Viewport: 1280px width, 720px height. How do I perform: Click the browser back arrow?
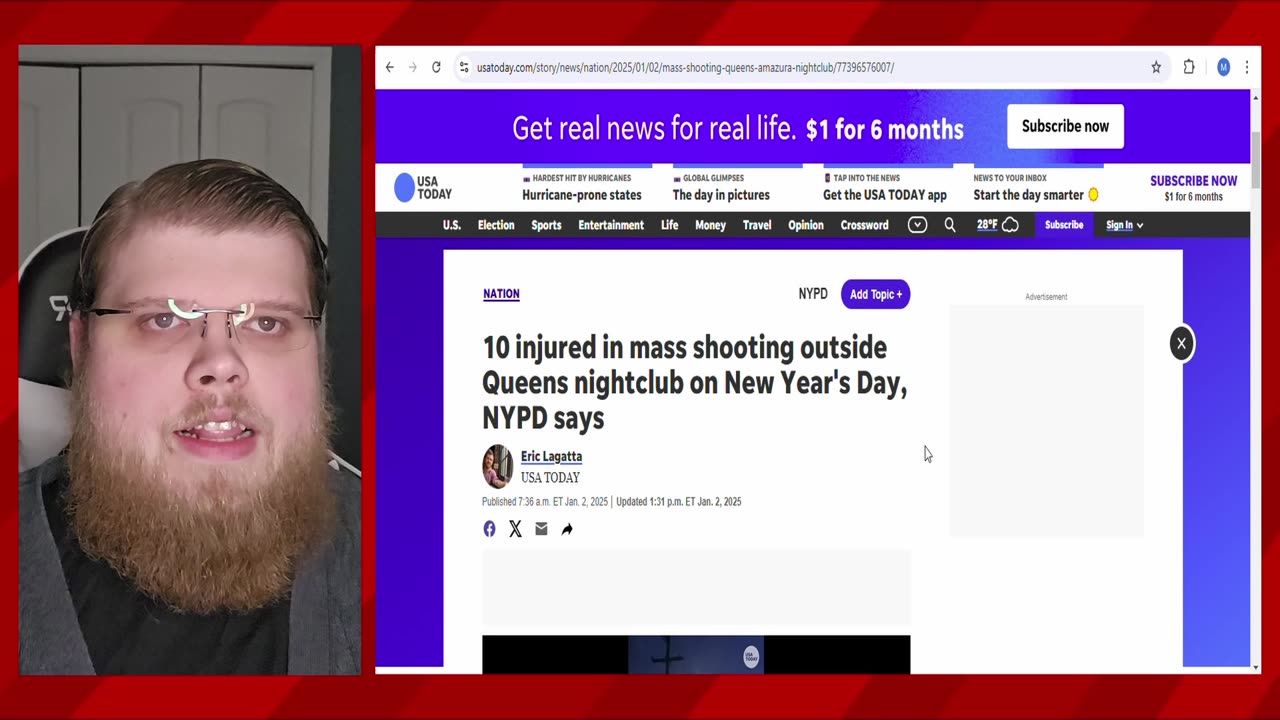[390, 67]
